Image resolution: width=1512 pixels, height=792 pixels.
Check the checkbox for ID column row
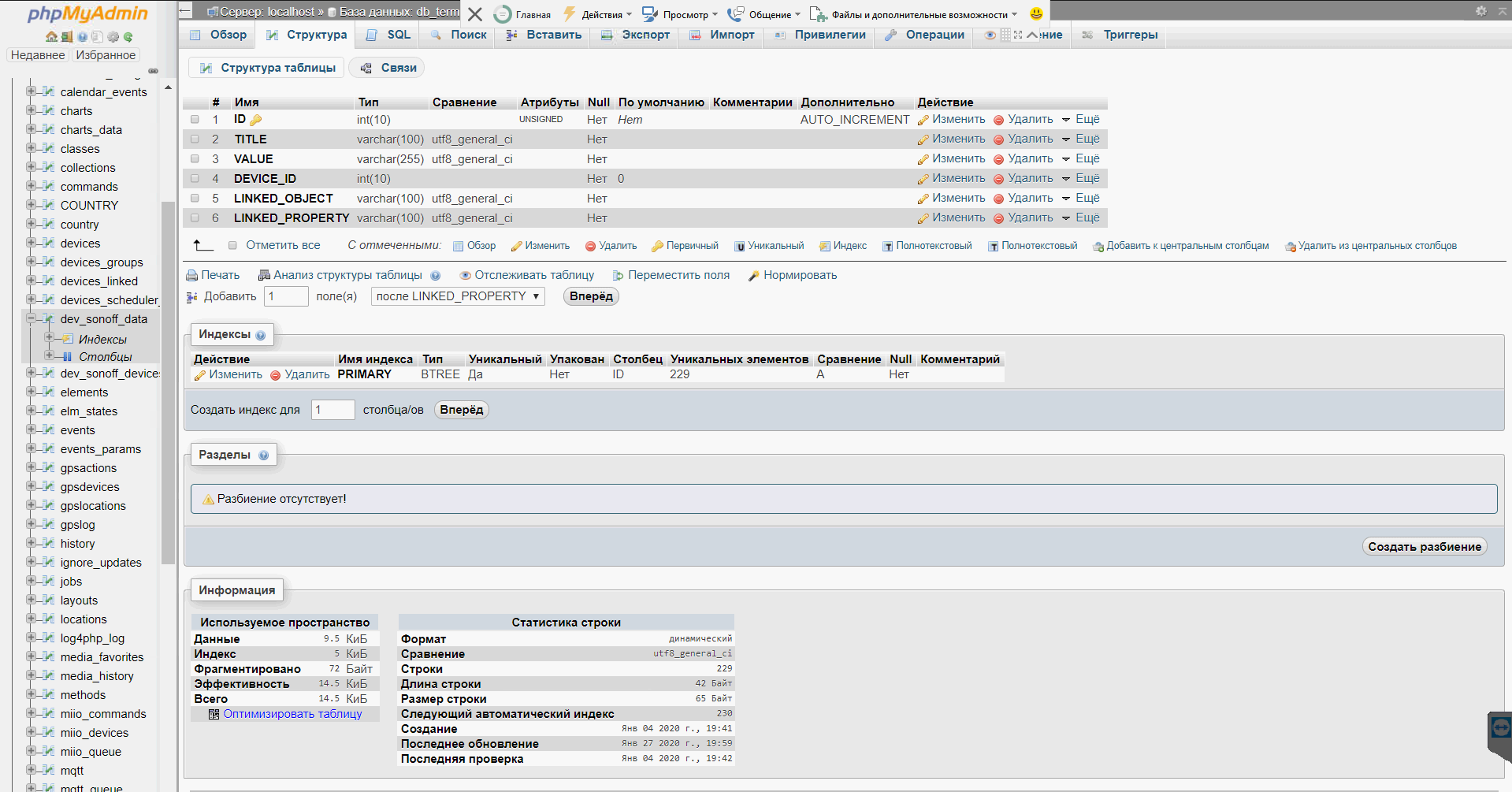pos(195,120)
